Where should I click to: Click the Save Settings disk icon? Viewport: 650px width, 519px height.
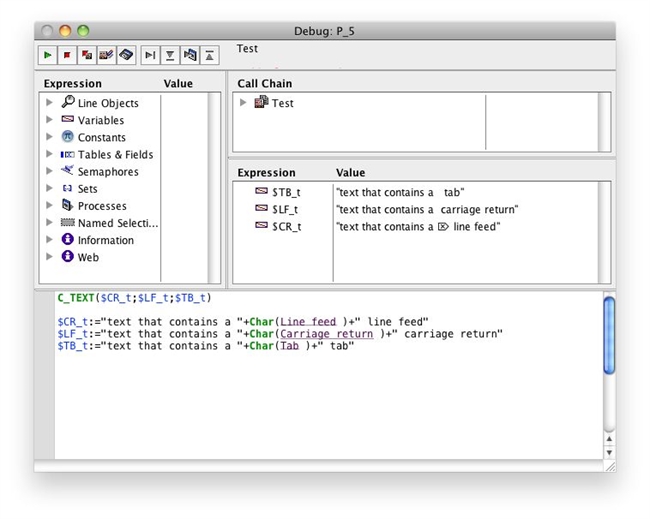click(x=126, y=55)
